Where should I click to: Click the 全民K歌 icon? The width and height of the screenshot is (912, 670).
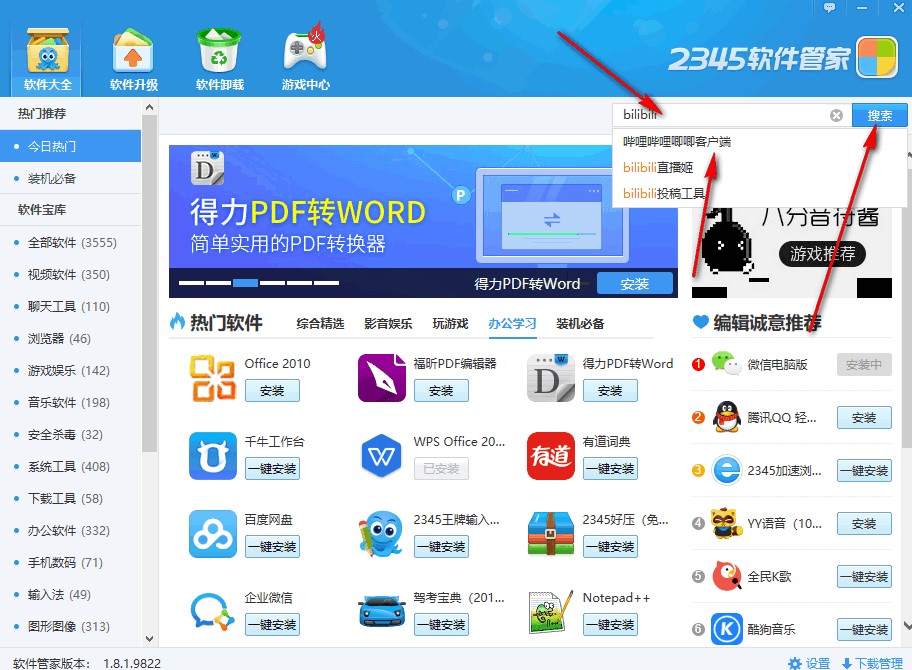tap(727, 576)
